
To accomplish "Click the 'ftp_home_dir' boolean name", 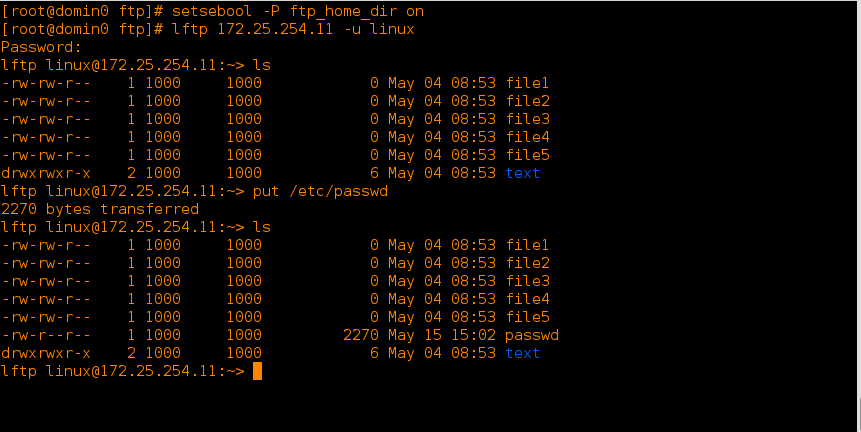I will click(343, 12).
